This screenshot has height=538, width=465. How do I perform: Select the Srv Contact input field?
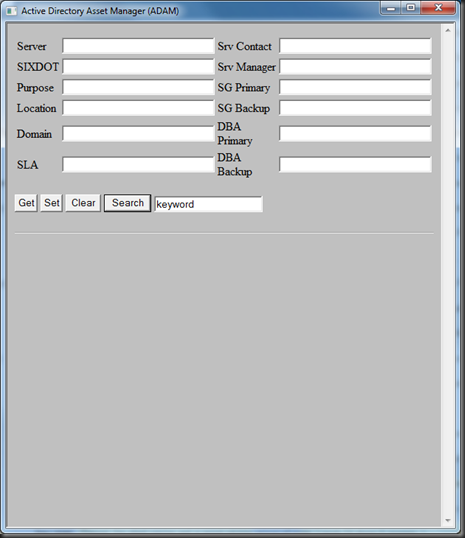pyautogui.click(x=355, y=46)
